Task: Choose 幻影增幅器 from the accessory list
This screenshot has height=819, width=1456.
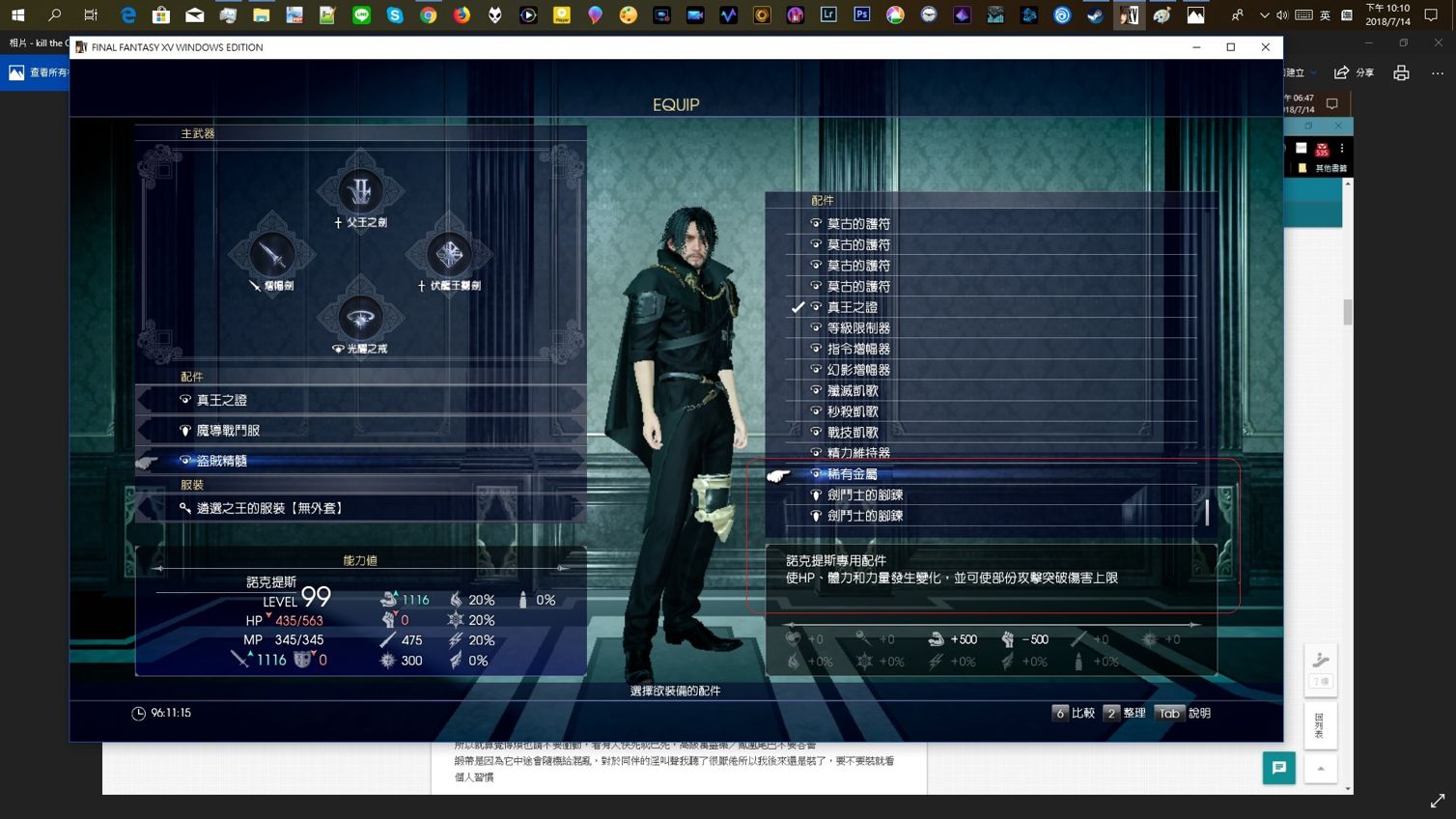Action: pyautogui.click(x=993, y=370)
